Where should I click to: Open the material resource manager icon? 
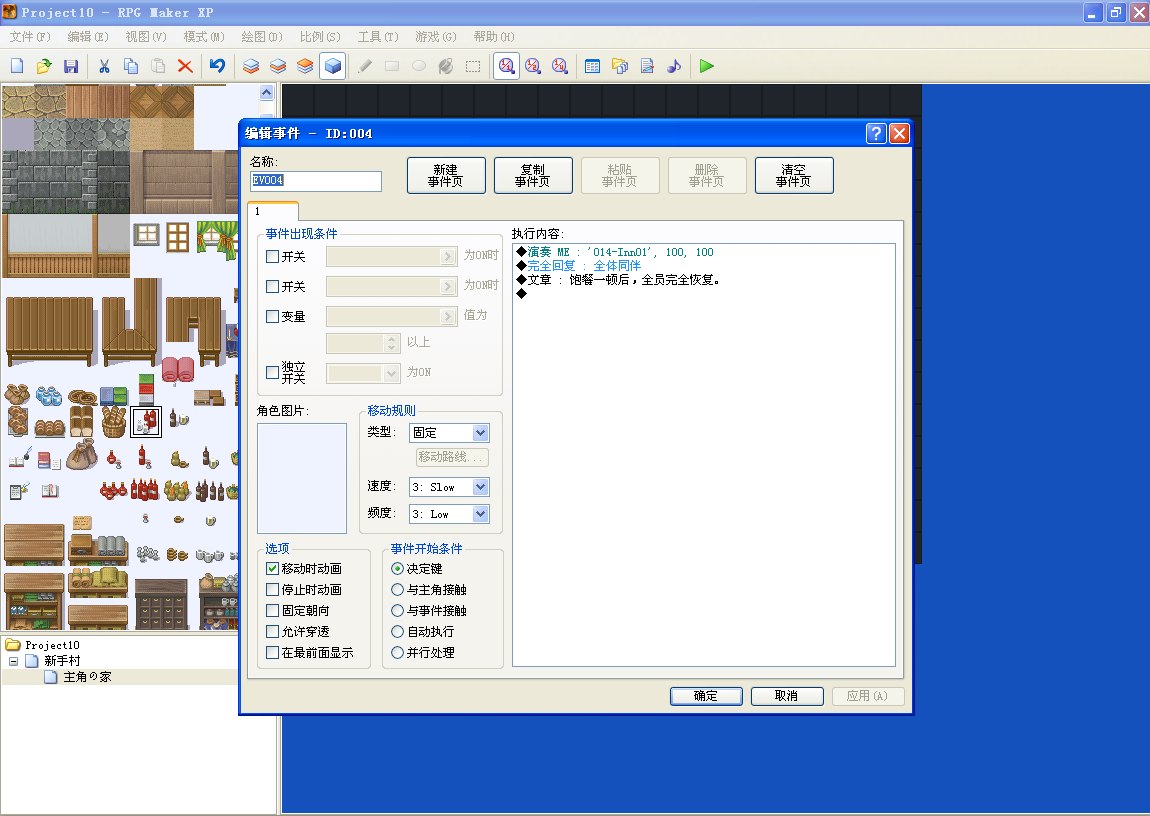tap(620, 66)
